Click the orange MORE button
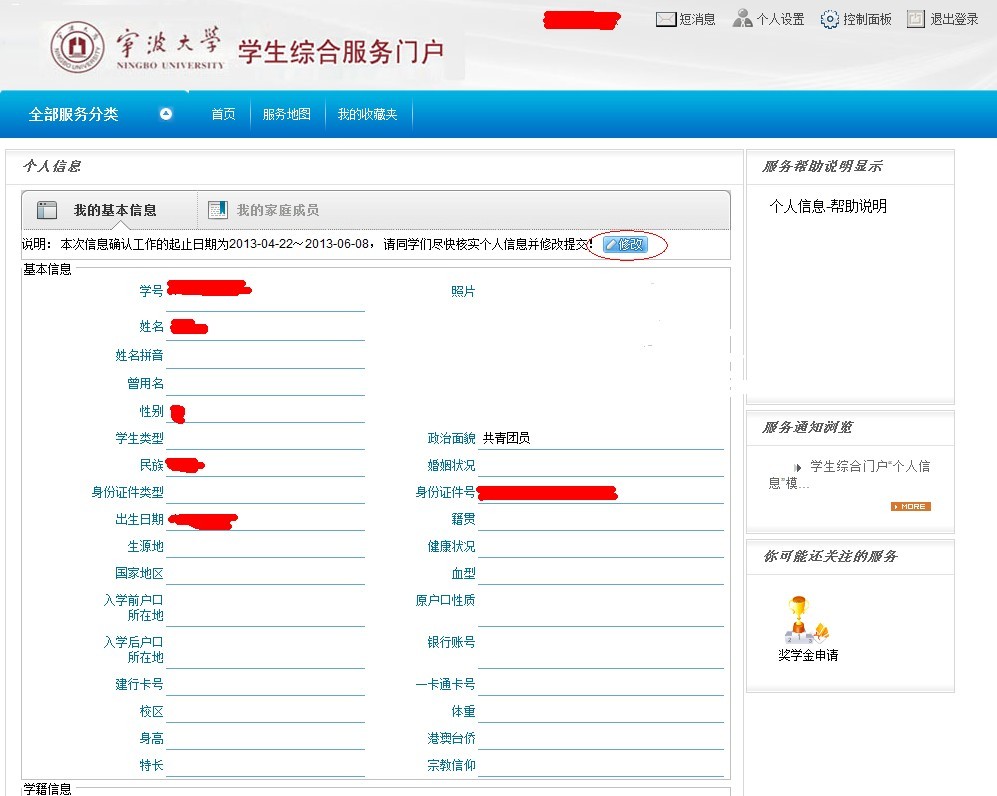The height and width of the screenshot is (796, 997). (x=910, y=507)
